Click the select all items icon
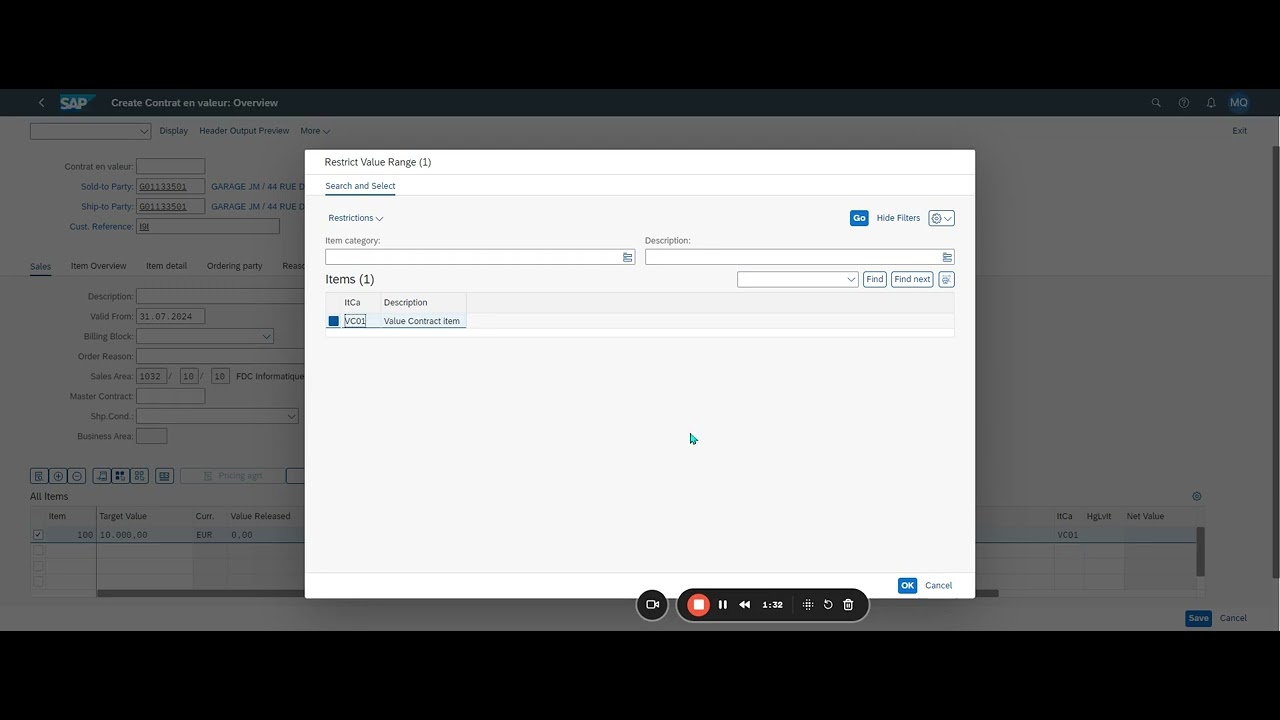Image resolution: width=1280 pixels, height=720 pixels. (120, 476)
